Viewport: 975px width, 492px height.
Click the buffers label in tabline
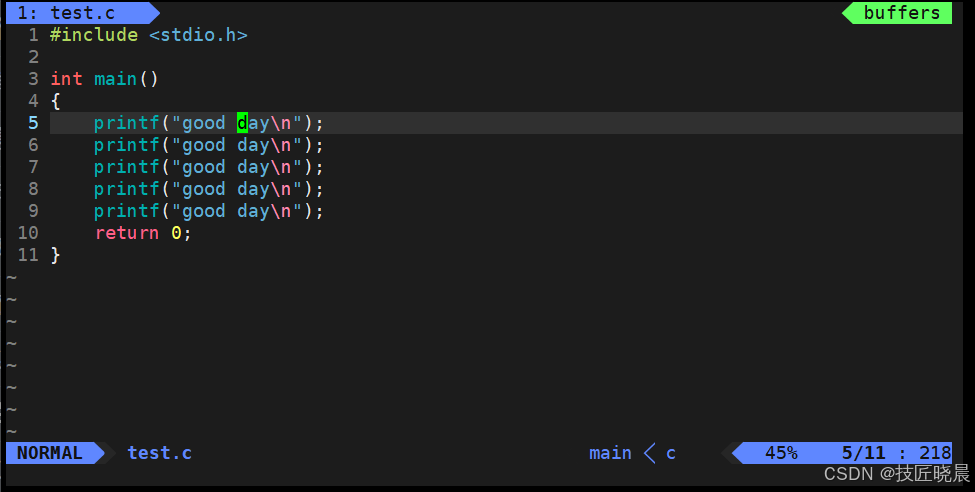pos(901,12)
